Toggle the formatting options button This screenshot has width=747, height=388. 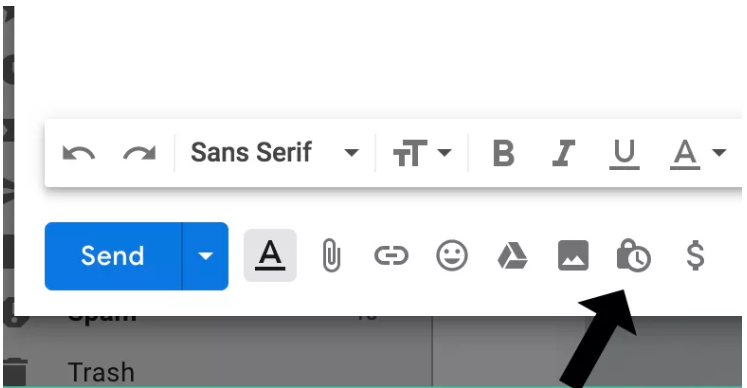(270, 255)
